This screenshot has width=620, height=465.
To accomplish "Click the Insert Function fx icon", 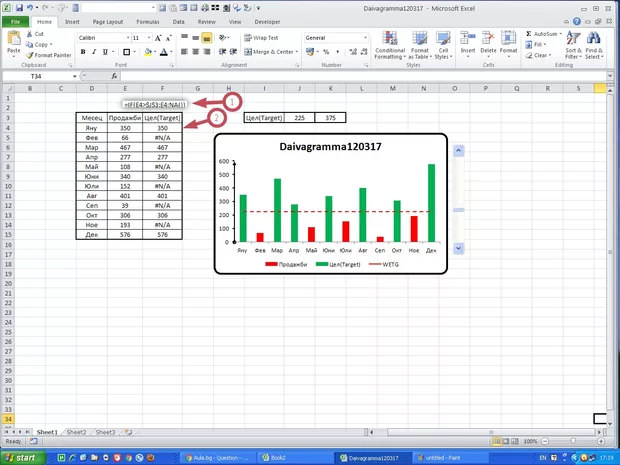I will pyautogui.click(x=112, y=75).
